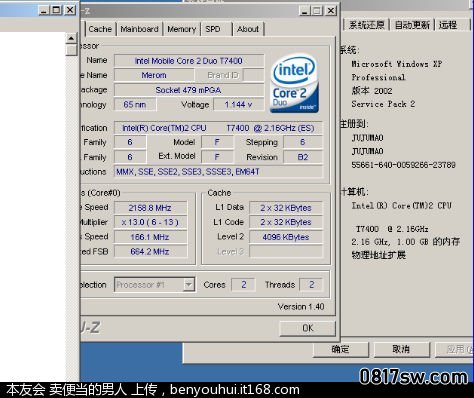474x398 pixels.
Task: Click the scroll up arrow in left window
Action: click(x=71, y=39)
